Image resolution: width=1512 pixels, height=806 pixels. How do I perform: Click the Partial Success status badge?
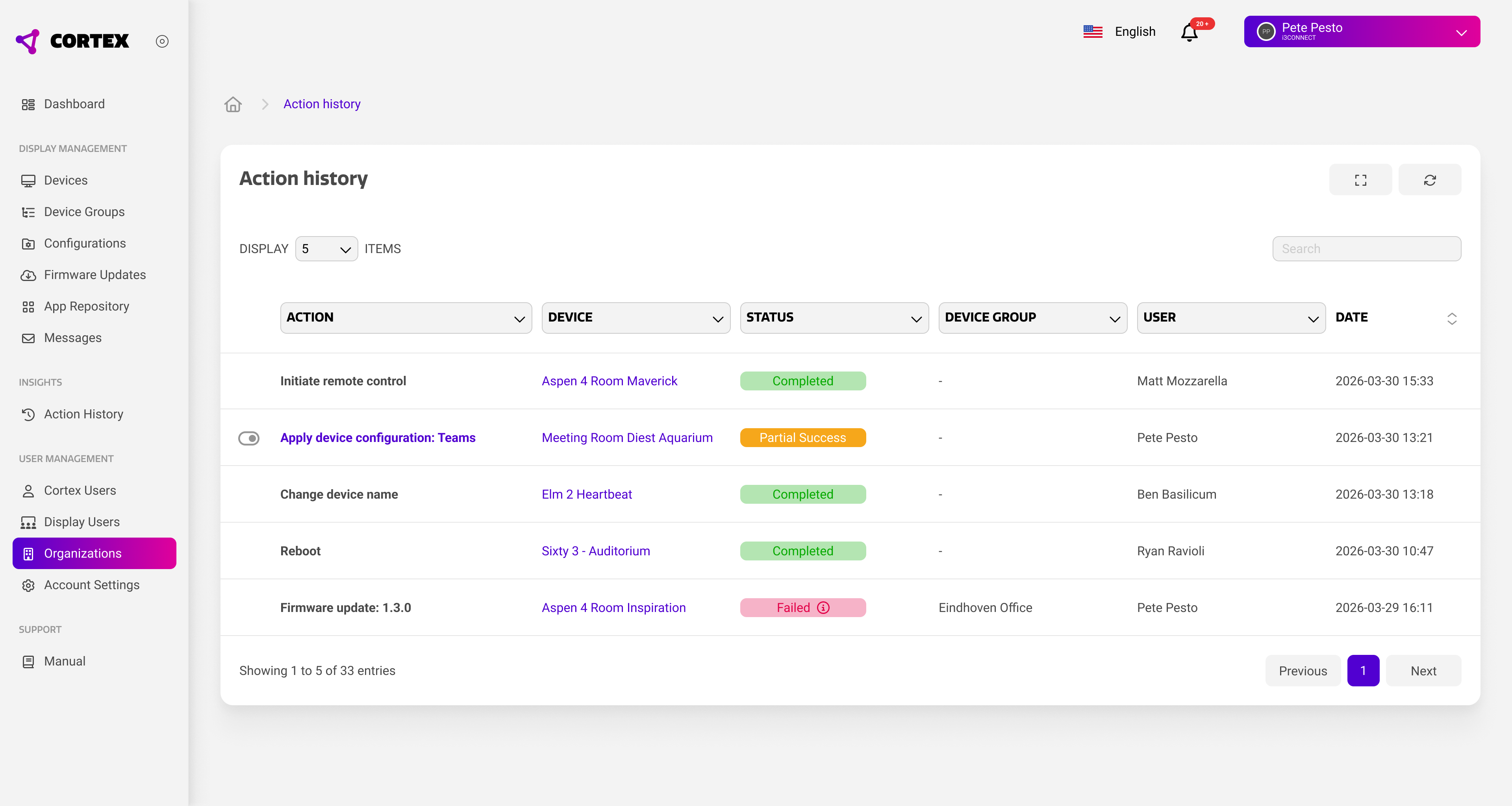click(802, 438)
